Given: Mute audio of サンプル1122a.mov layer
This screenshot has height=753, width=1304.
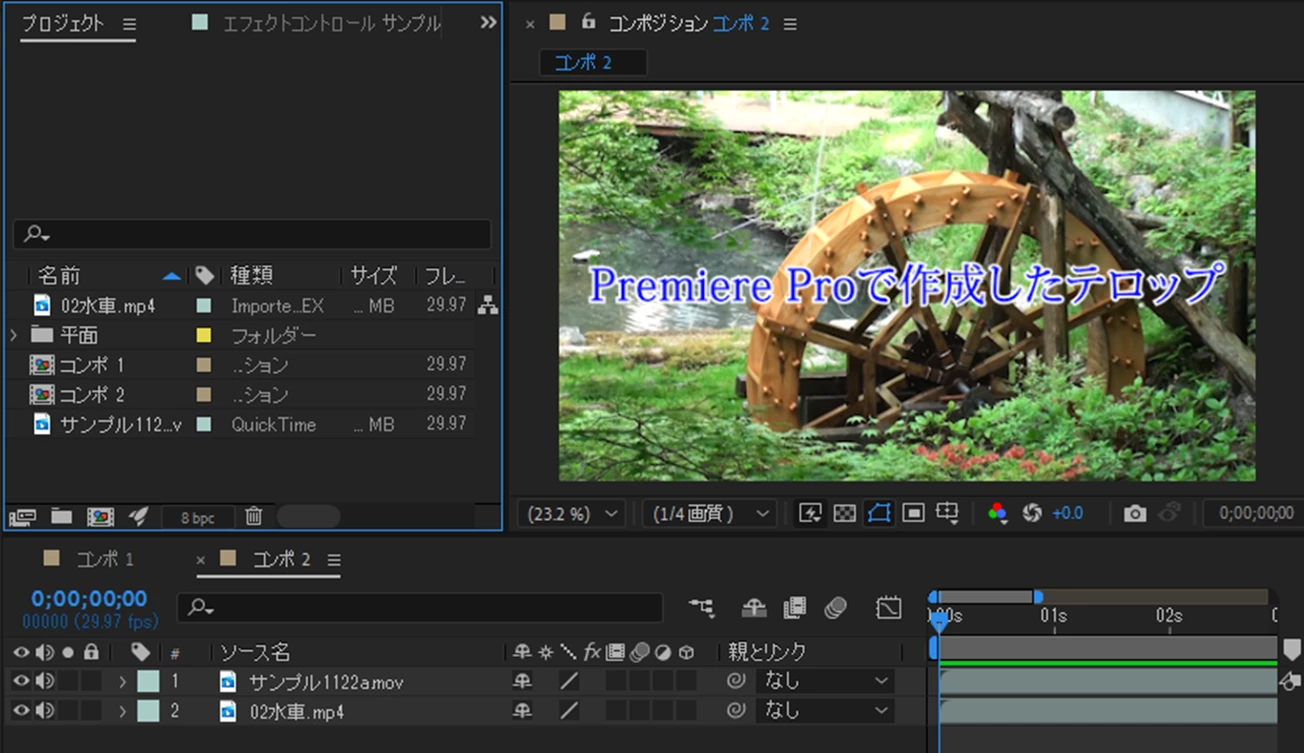Looking at the screenshot, I should pyautogui.click(x=44, y=682).
